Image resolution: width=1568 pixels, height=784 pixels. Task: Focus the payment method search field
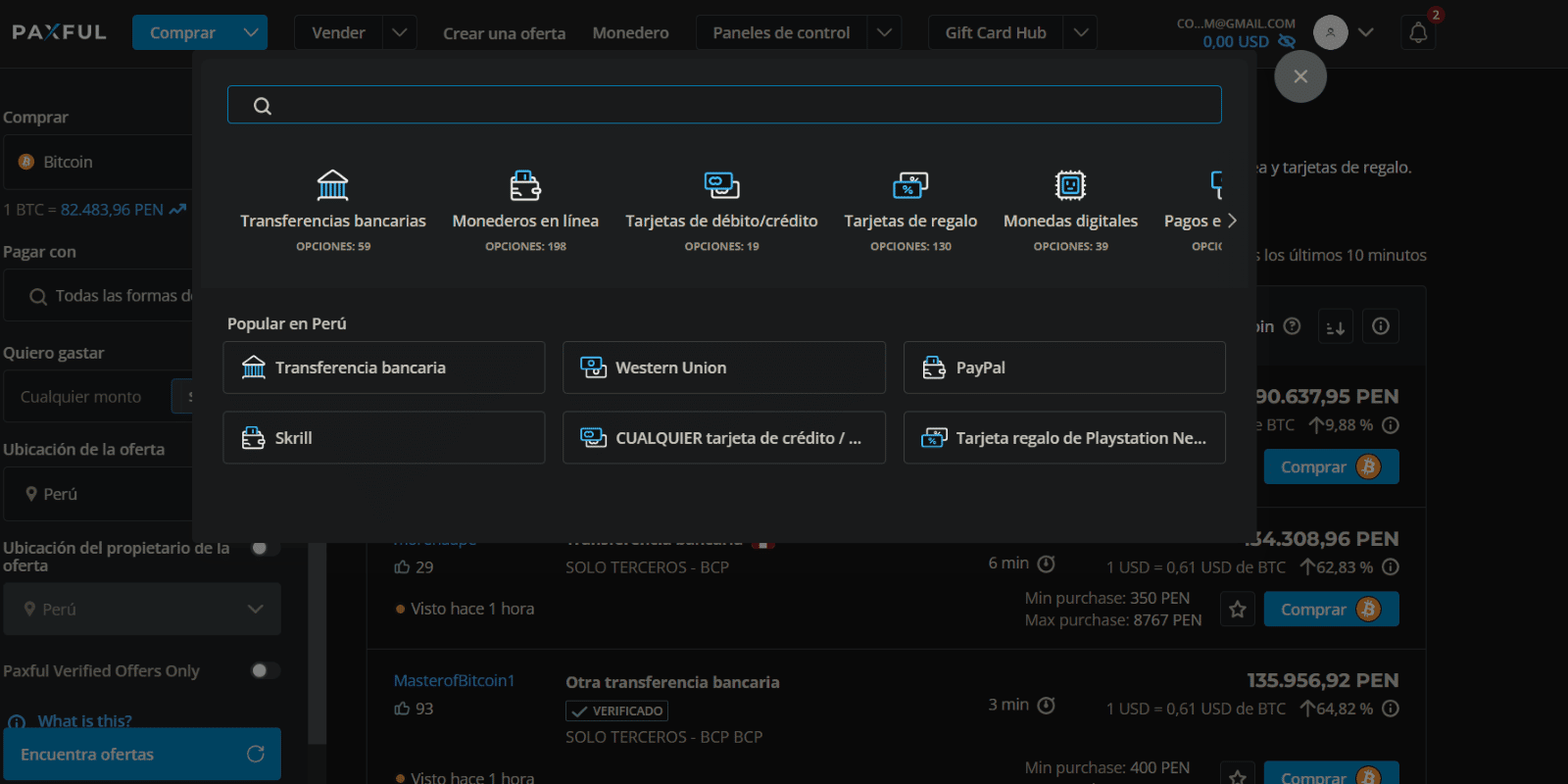click(x=724, y=105)
